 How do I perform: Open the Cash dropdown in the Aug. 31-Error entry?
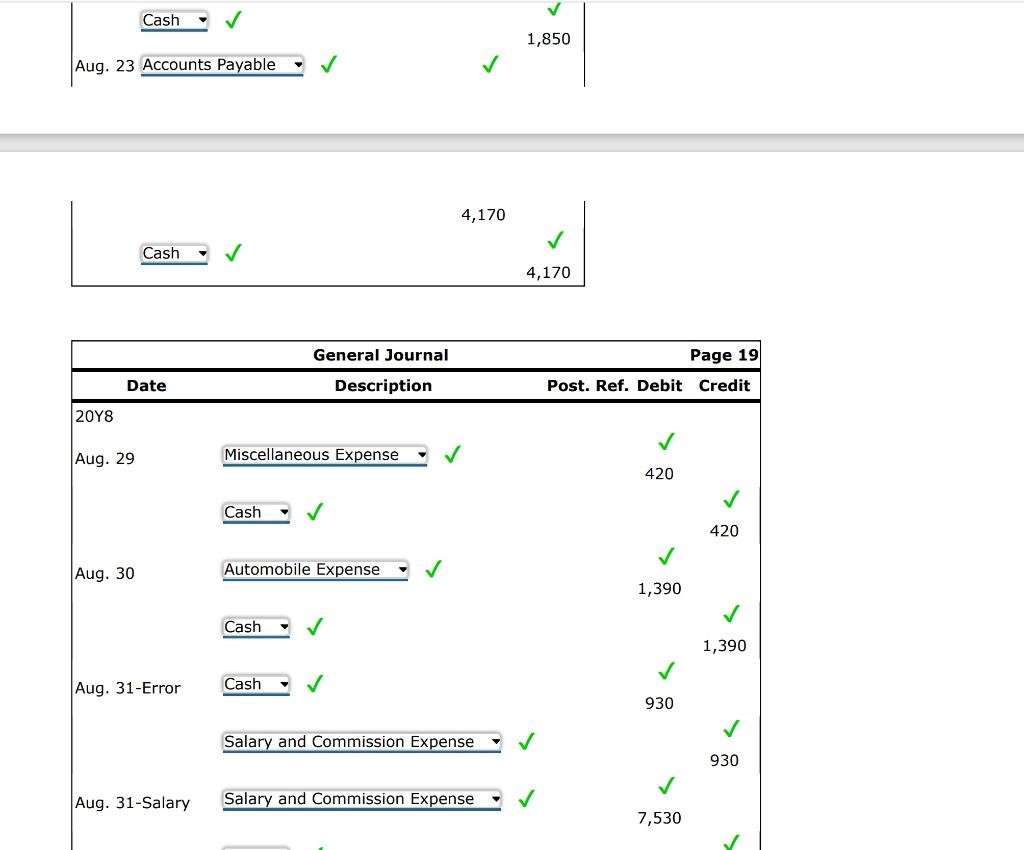[x=255, y=684]
